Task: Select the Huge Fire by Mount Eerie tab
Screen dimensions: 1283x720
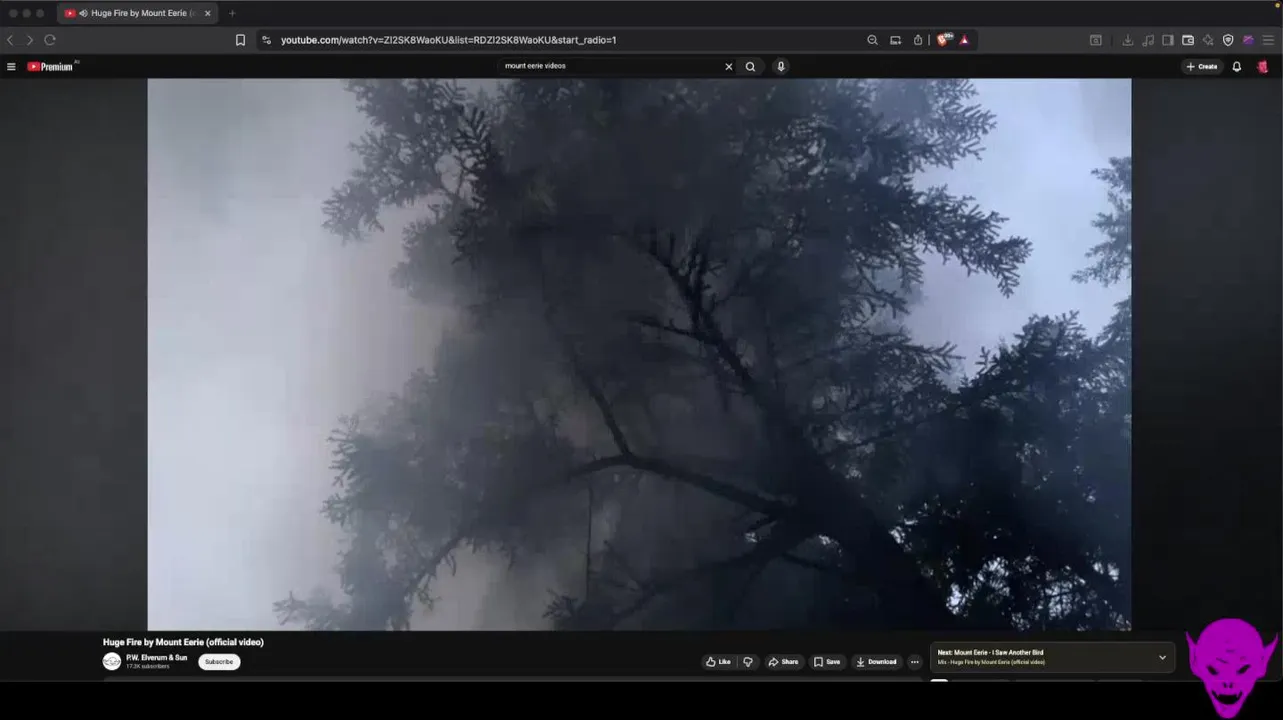Action: pyautogui.click(x=137, y=13)
